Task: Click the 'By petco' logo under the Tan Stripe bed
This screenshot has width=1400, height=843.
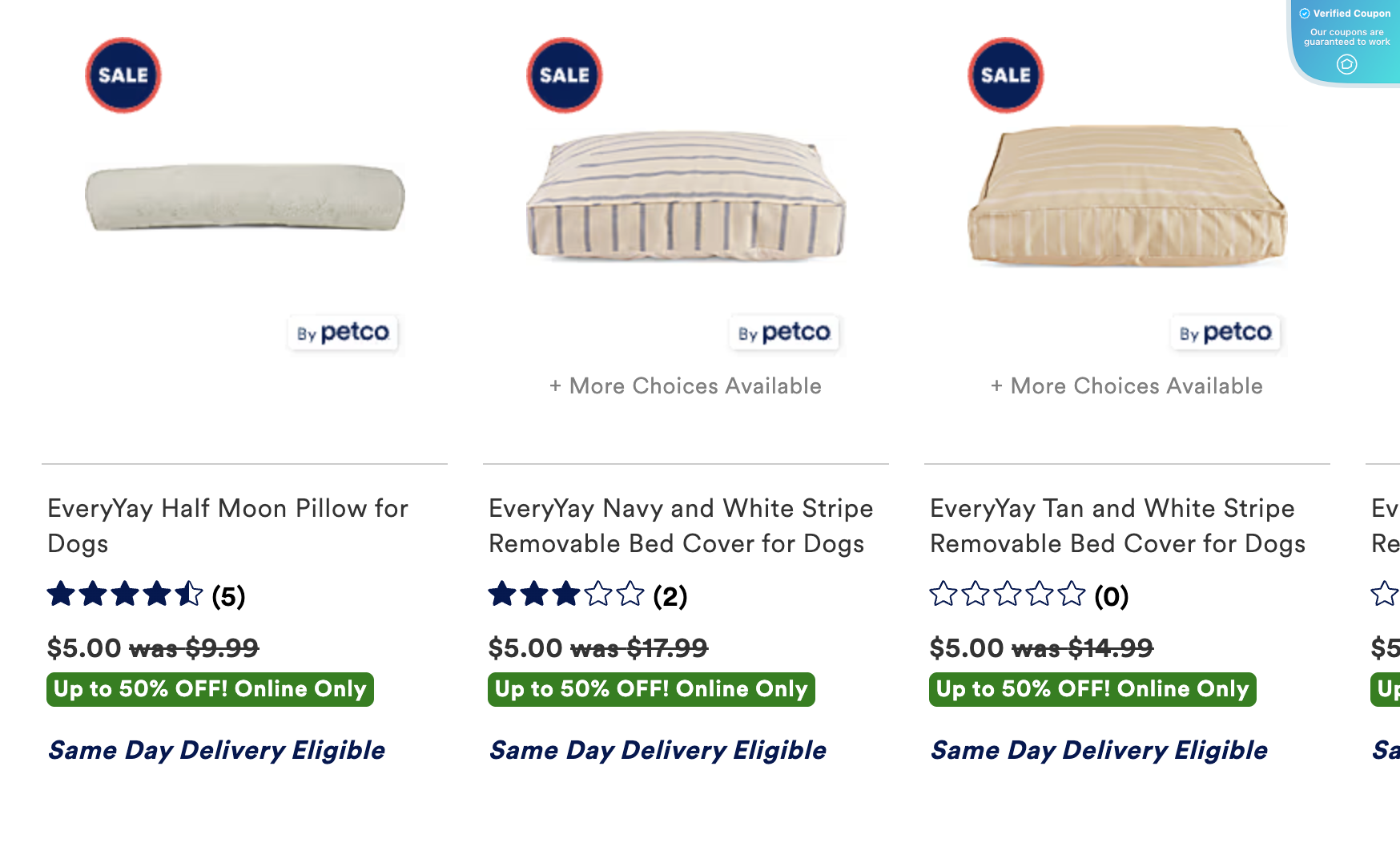Action: click(x=1226, y=333)
